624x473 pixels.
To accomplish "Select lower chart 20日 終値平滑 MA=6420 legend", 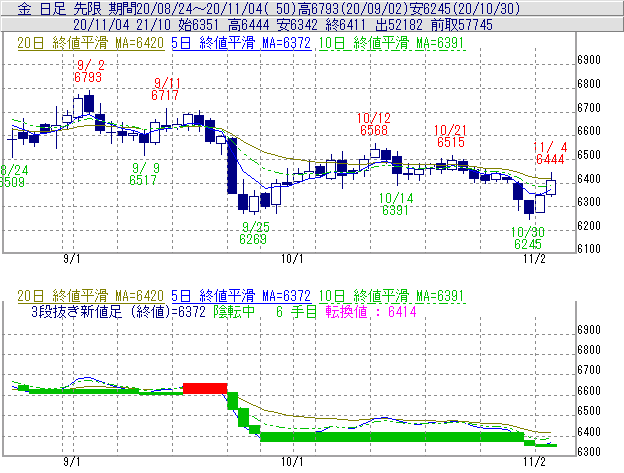I will [x=91, y=296].
